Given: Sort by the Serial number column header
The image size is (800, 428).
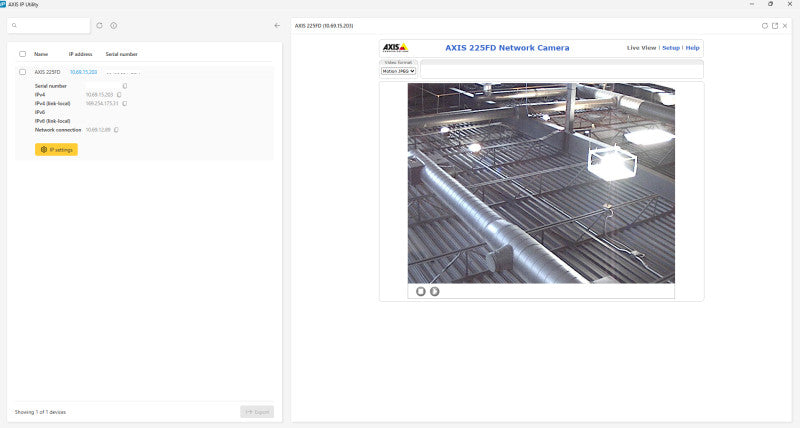Looking at the screenshot, I should coord(121,54).
